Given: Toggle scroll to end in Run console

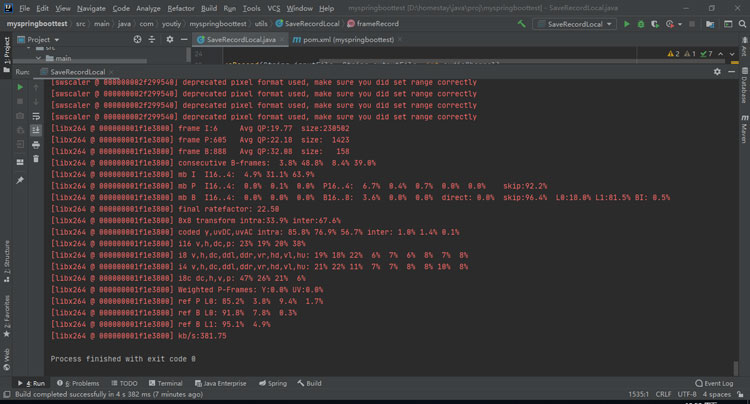Looking at the screenshot, I should (x=36, y=130).
